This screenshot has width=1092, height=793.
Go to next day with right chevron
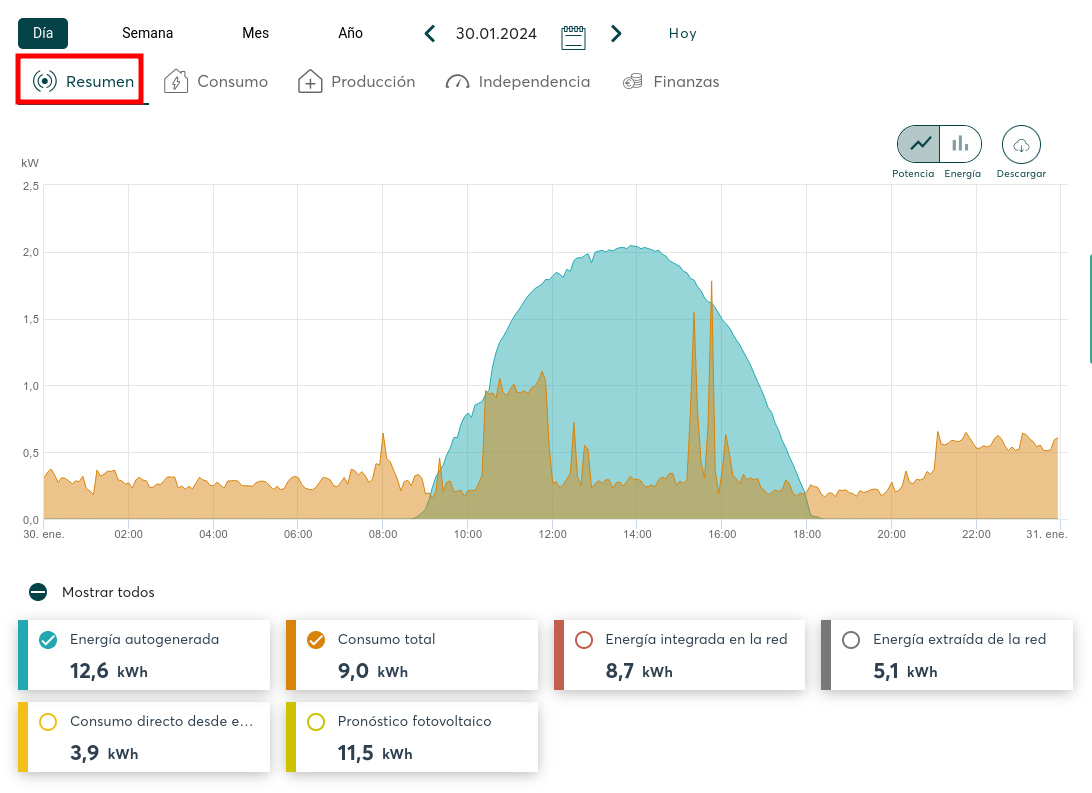616,34
